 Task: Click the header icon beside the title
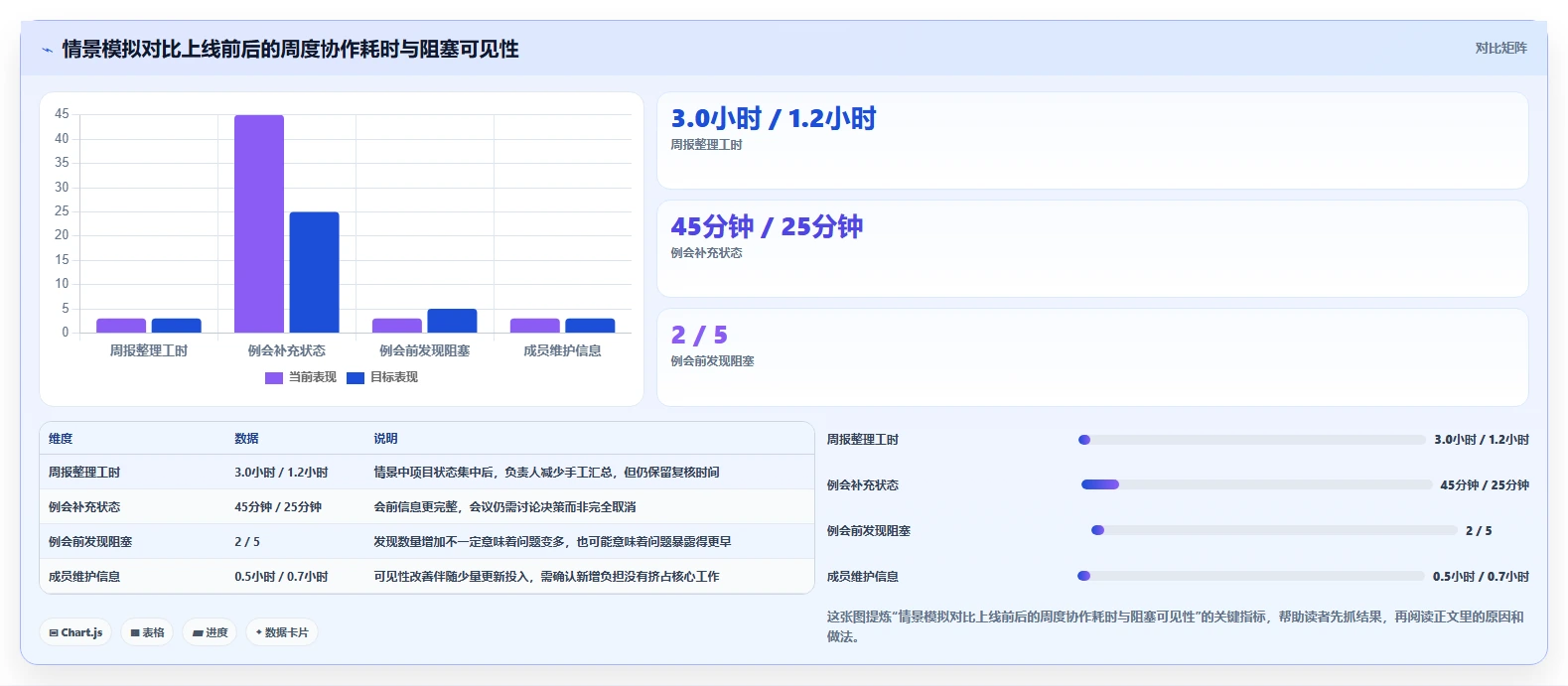coord(47,50)
